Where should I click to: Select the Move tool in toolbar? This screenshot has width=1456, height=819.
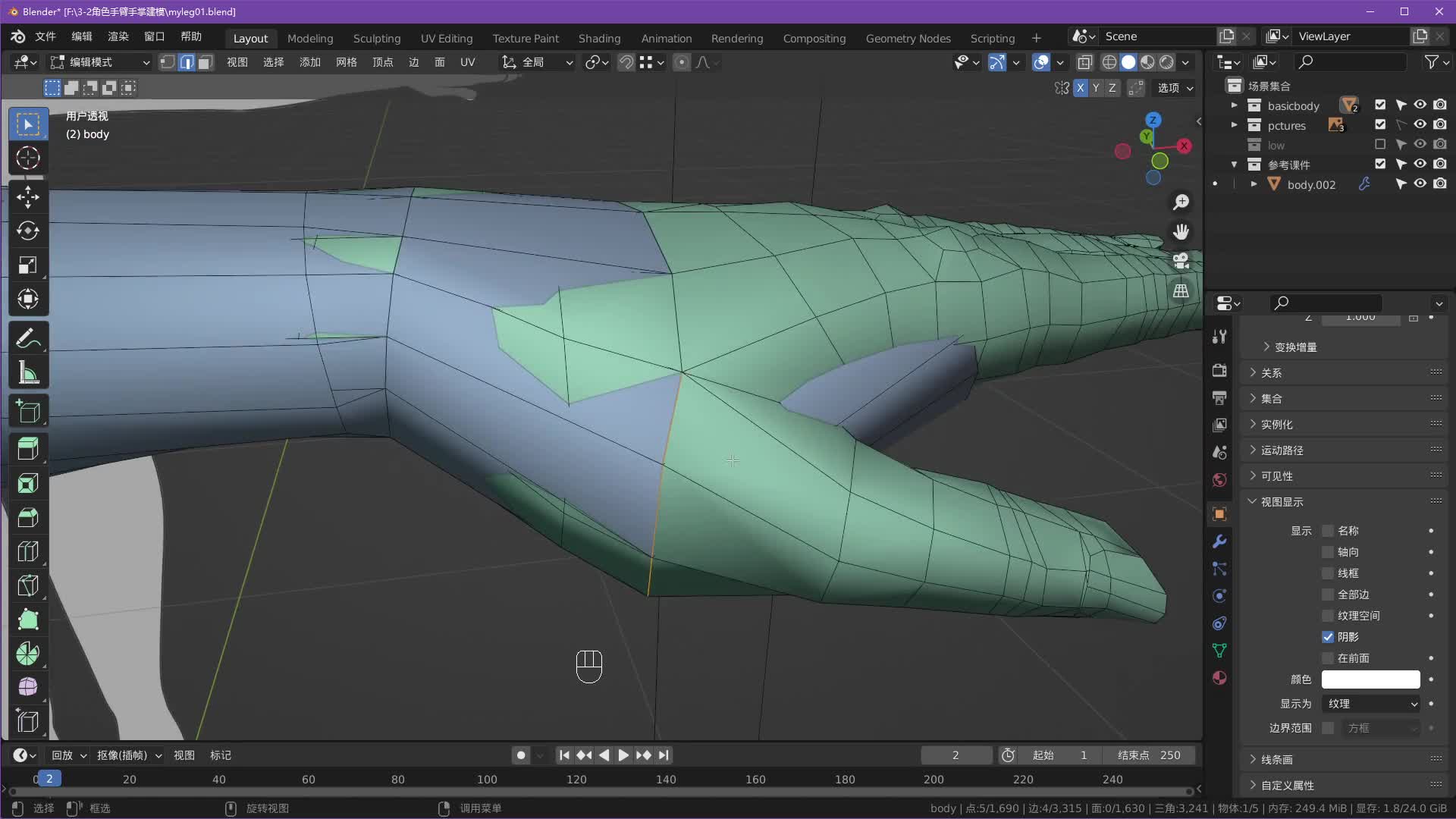click(x=28, y=197)
